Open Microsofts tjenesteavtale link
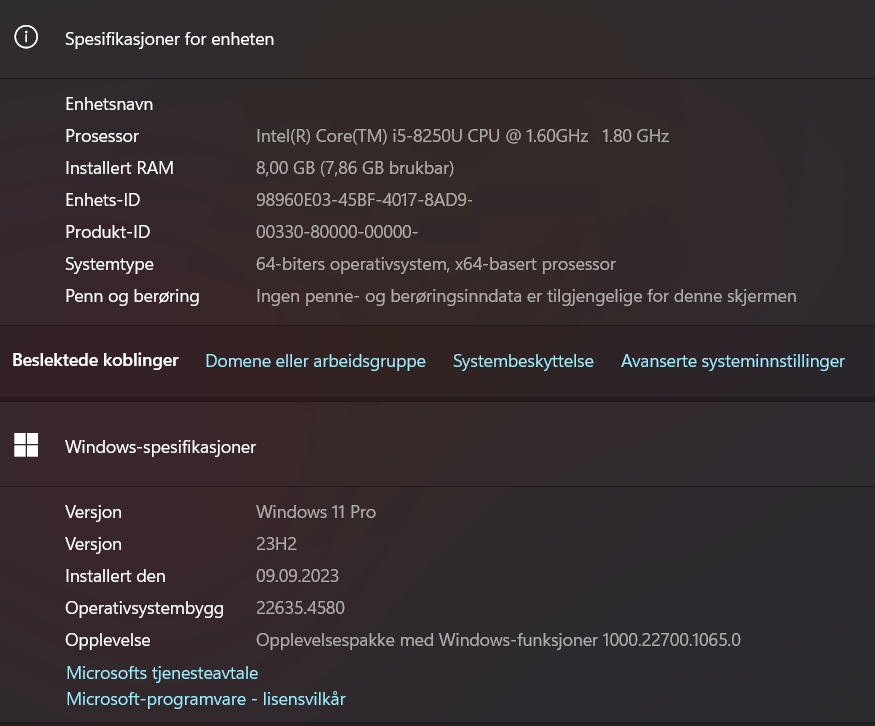Screen dimensions: 875x726 (x=162, y=673)
